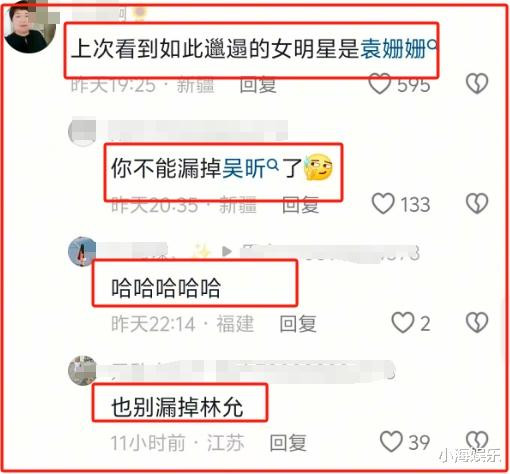510x474 pixels.
Task: Open avatar of the 吴昕 replier
Action: (82, 132)
